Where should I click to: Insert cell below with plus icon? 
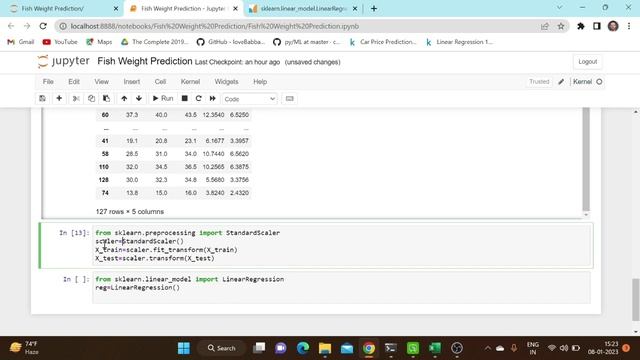pyautogui.click(x=59, y=98)
